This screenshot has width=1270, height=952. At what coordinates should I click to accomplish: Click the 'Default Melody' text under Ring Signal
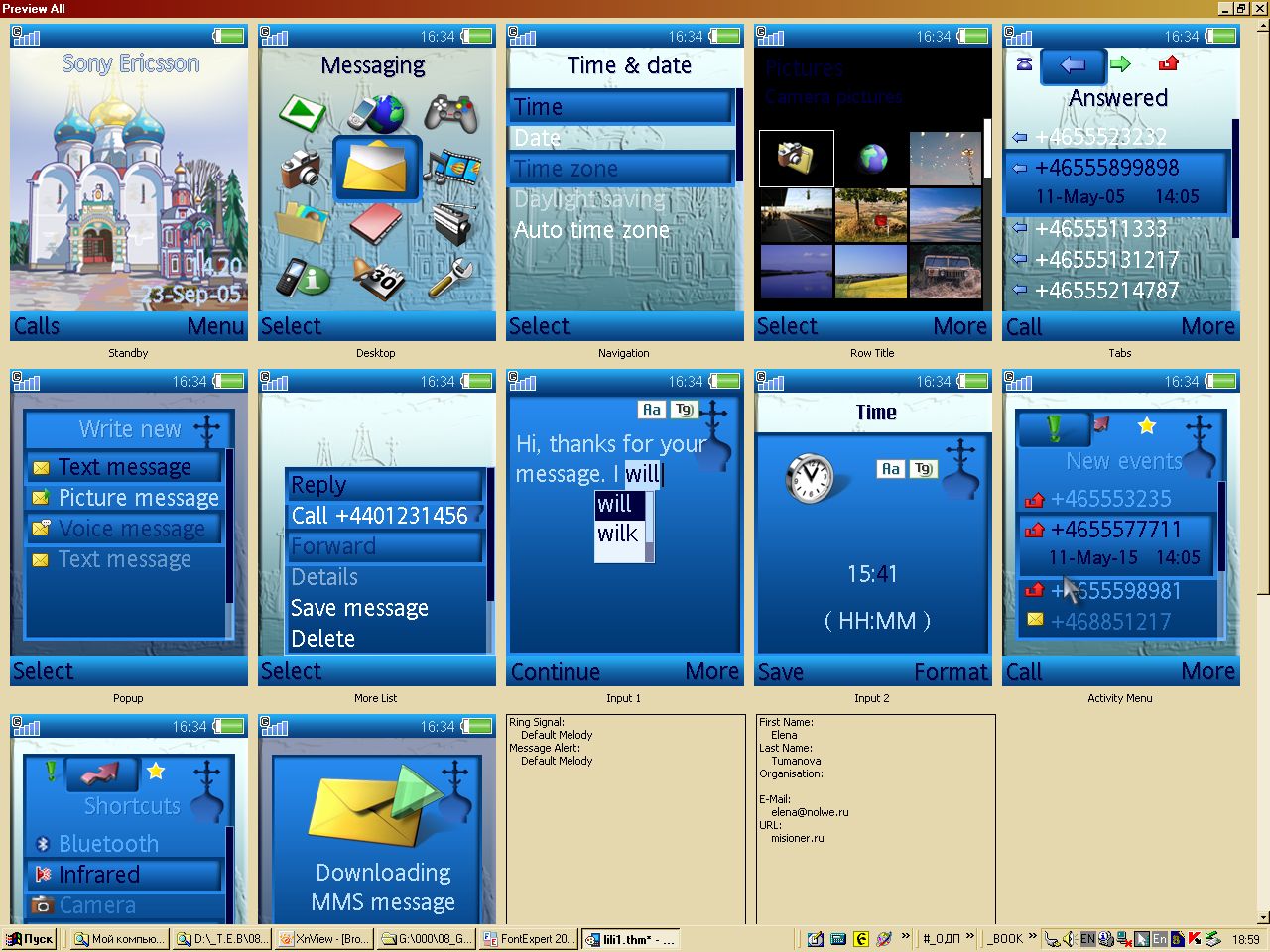557,735
